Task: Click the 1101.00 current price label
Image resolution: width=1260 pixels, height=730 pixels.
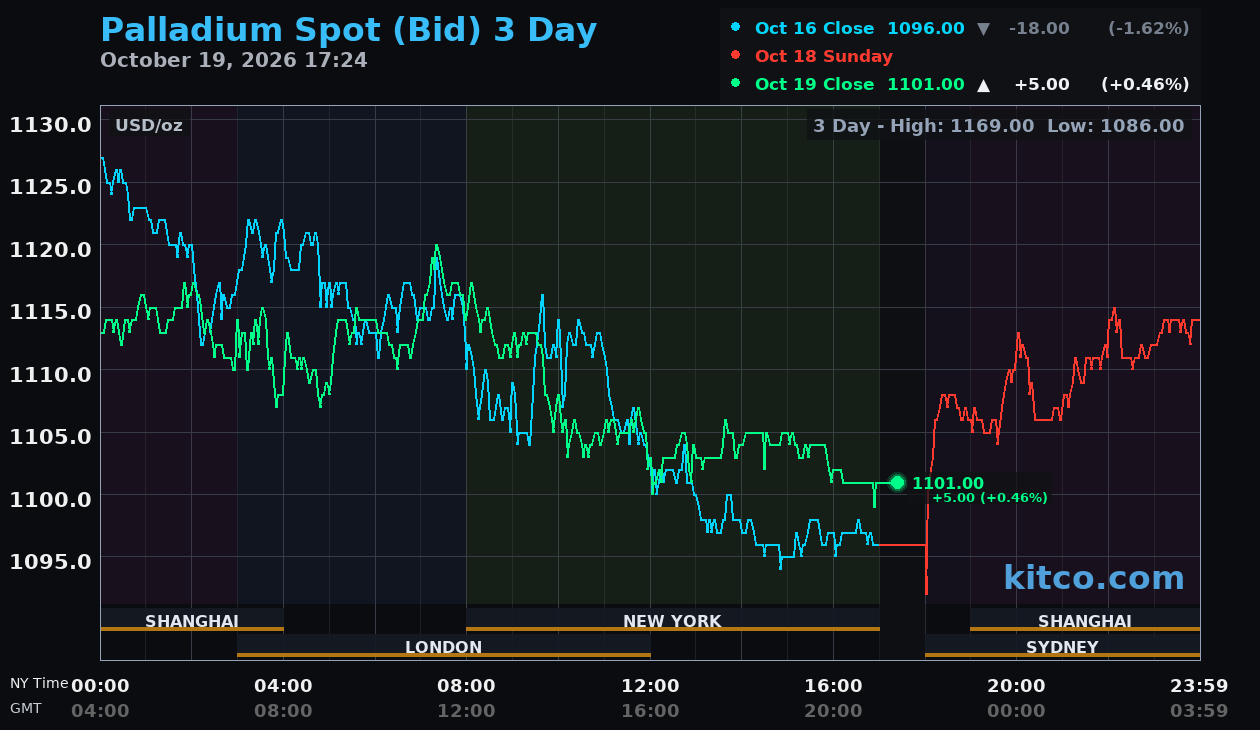Action: [x=948, y=484]
